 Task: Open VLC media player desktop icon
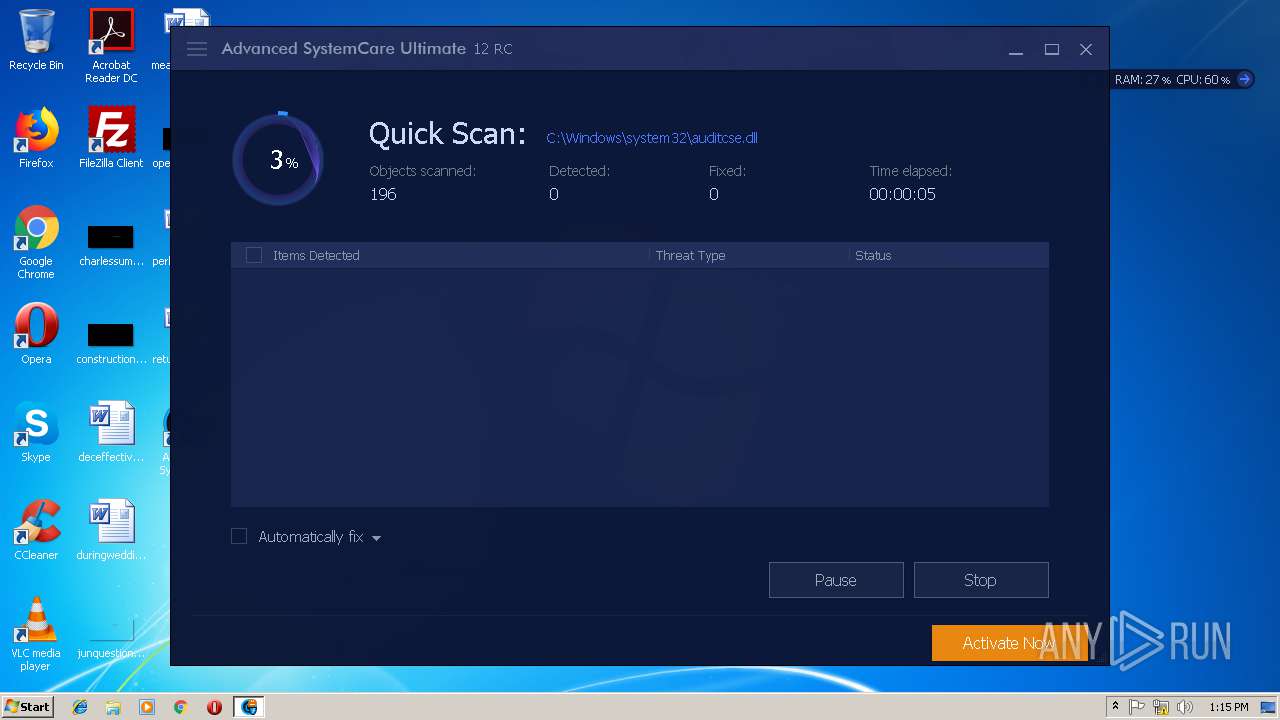[36, 634]
